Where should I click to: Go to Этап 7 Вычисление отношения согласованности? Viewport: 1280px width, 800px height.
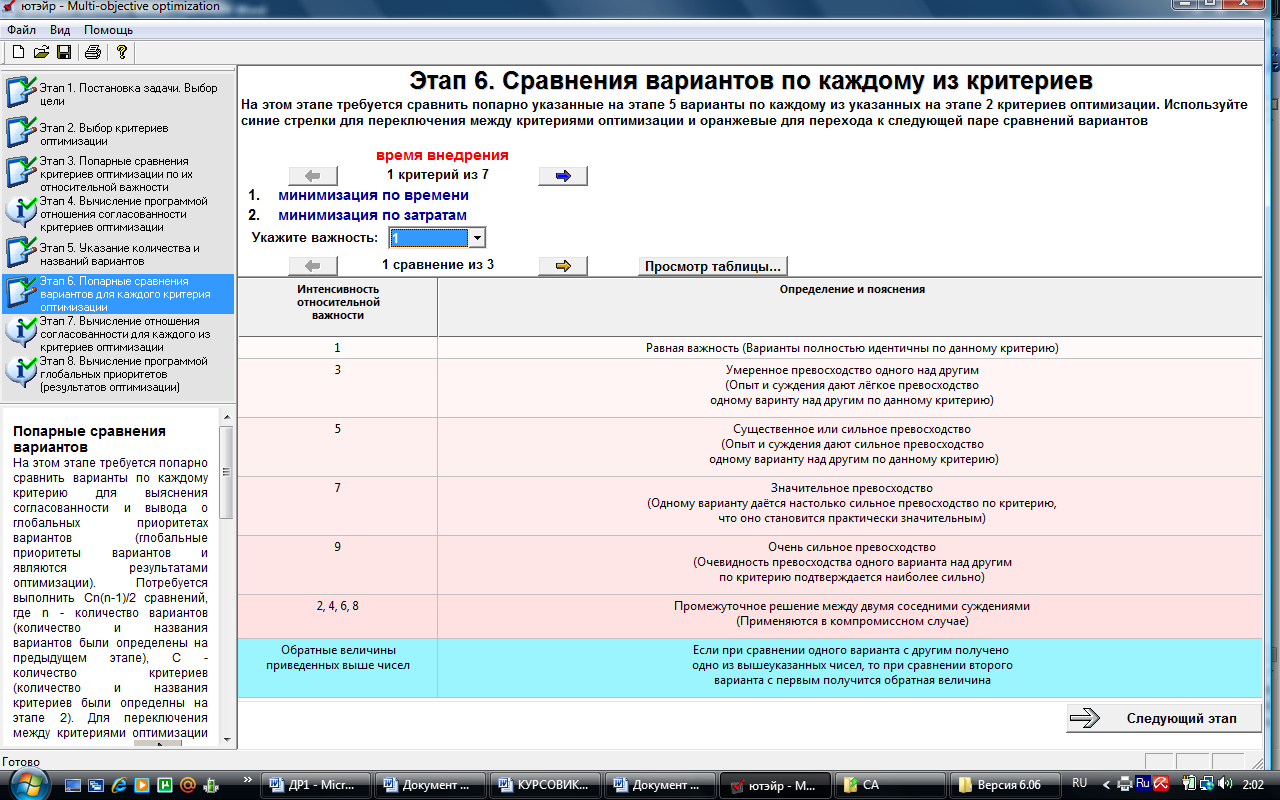click(118, 334)
